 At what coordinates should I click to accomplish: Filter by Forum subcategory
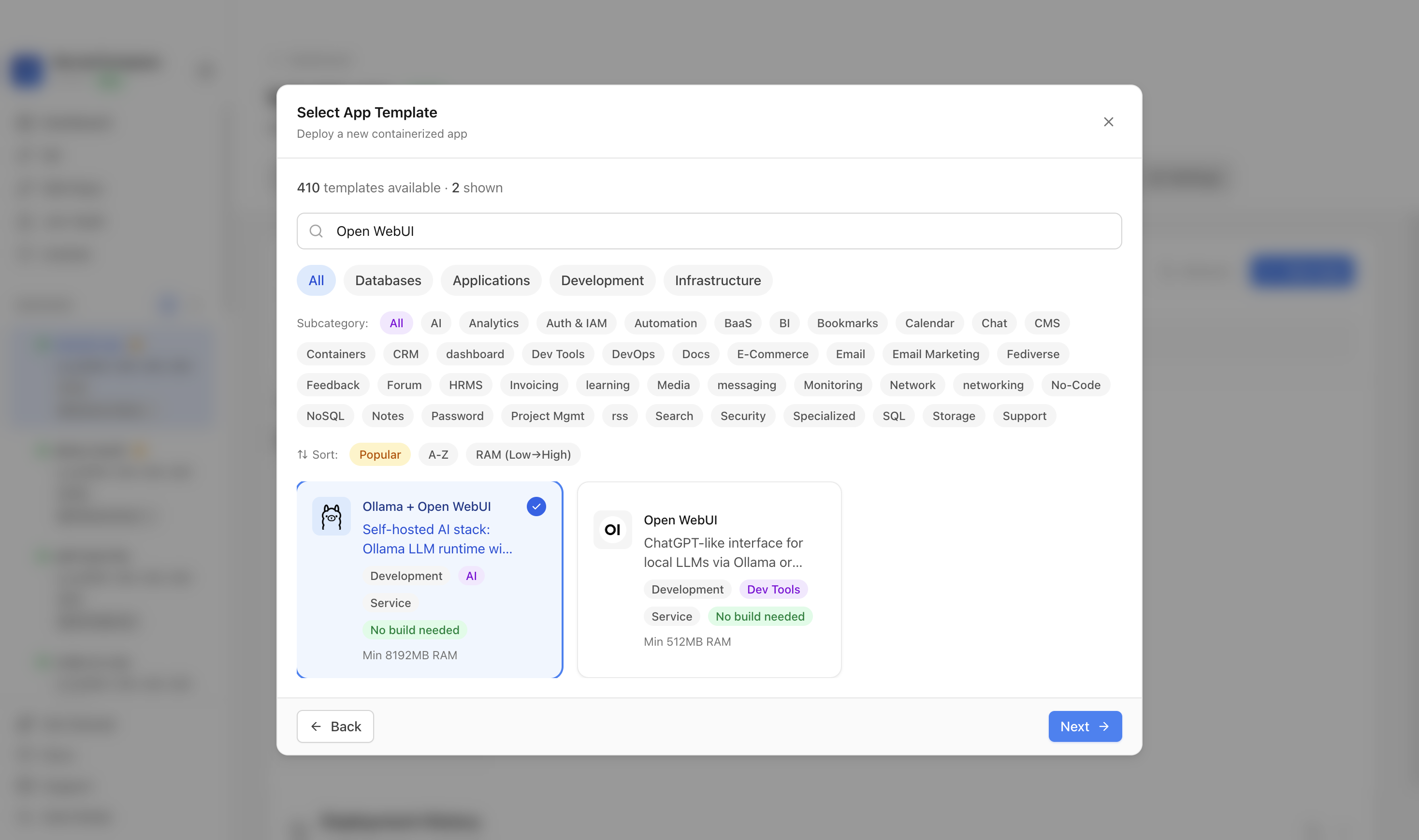click(x=404, y=385)
